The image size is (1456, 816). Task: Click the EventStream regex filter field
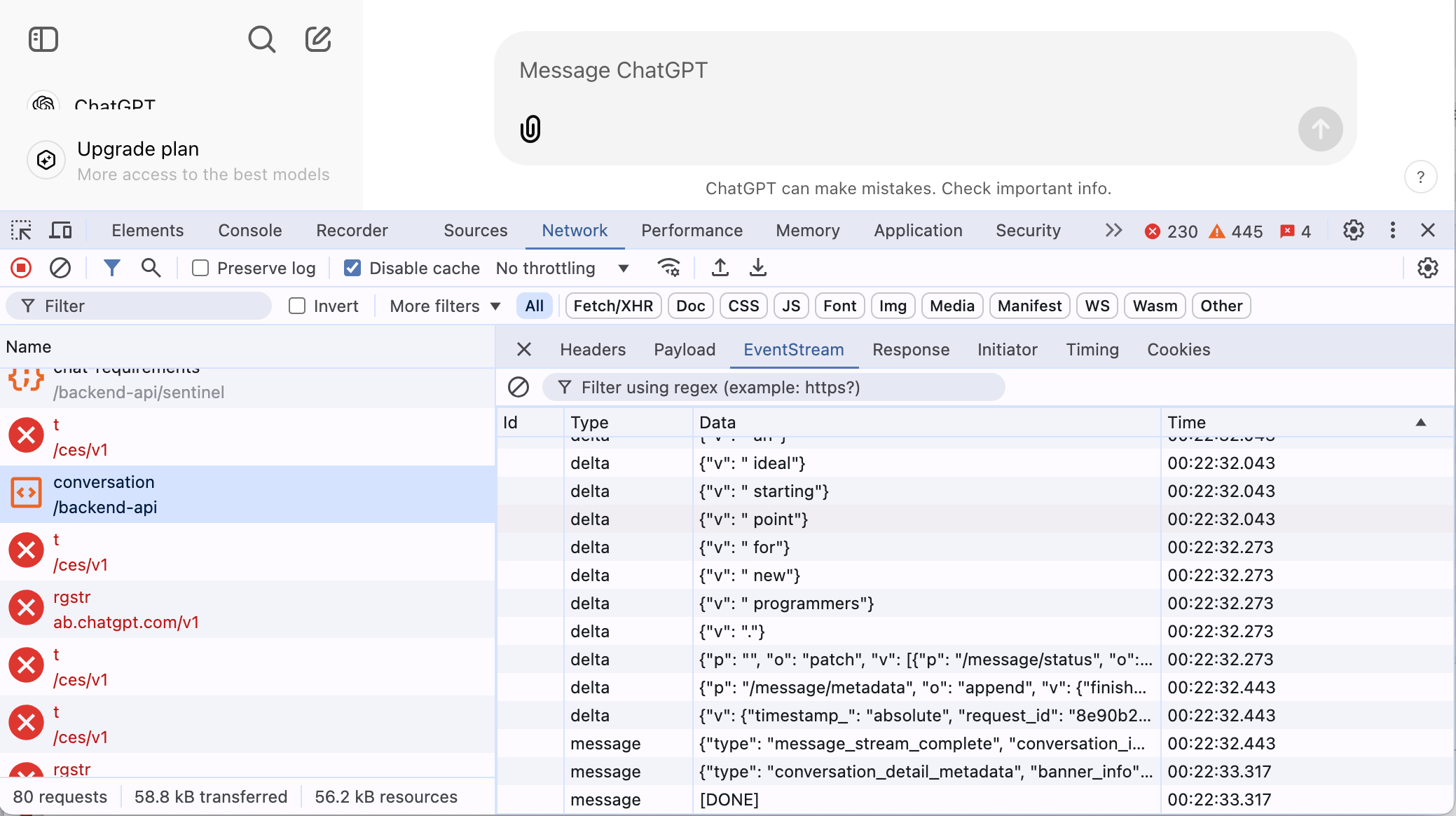click(x=774, y=387)
